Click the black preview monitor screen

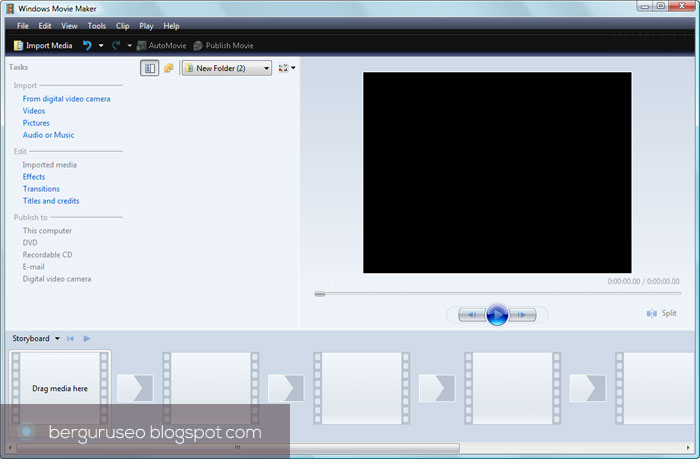(x=497, y=172)
